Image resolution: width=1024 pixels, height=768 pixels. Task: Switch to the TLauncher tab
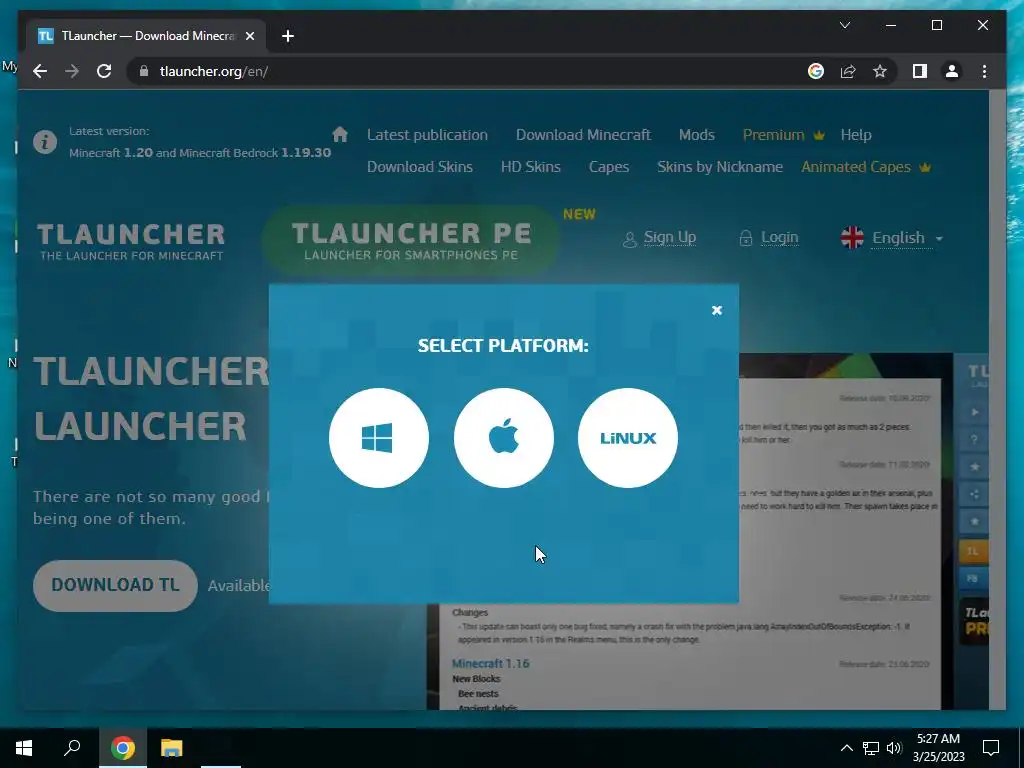146,36
